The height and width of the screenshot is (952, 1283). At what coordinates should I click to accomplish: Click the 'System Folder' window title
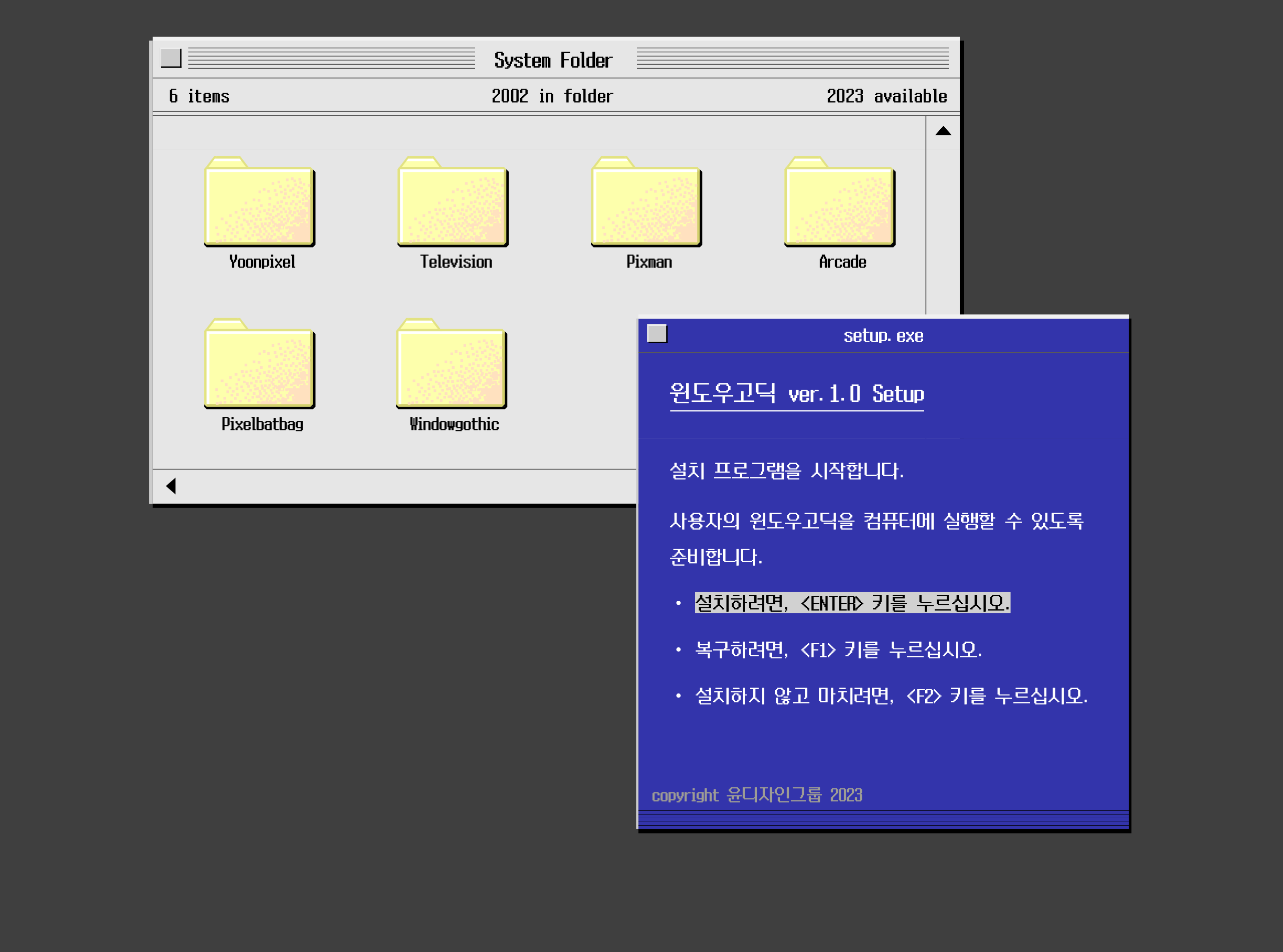pyautogui.click(x=553, y=60)
